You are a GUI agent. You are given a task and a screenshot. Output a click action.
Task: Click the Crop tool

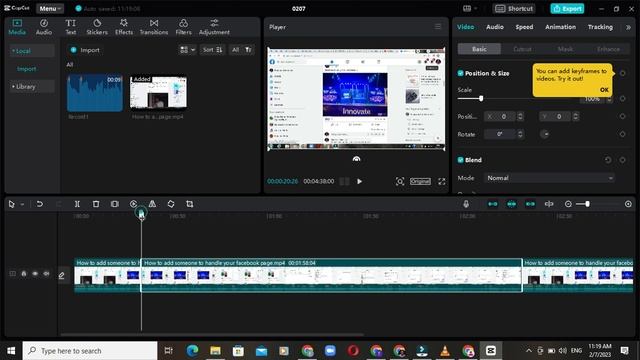[x=190, y=204]
